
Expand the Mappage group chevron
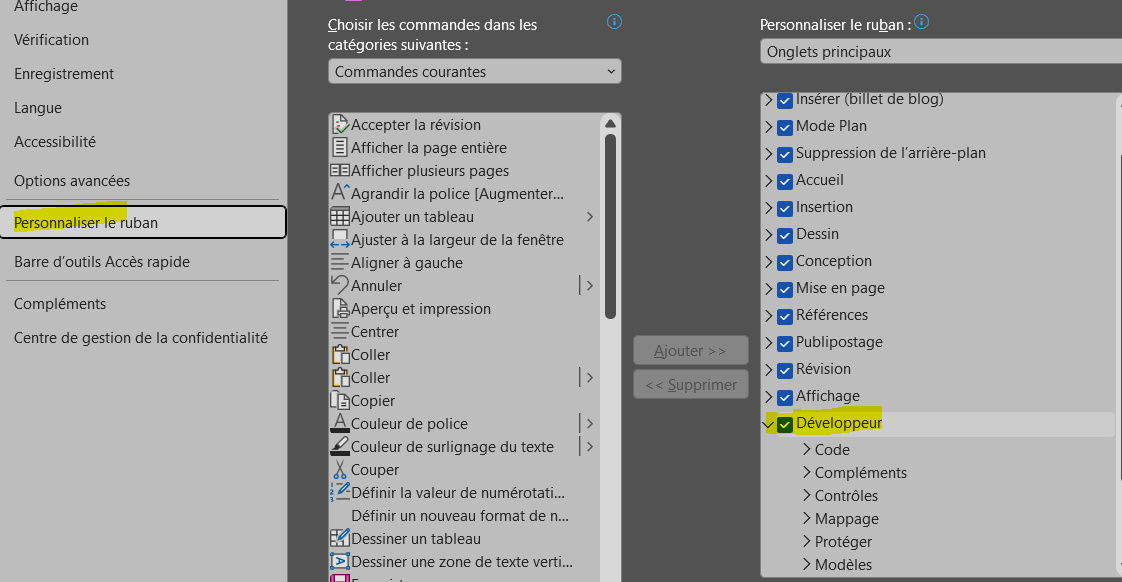click(806, 518)
